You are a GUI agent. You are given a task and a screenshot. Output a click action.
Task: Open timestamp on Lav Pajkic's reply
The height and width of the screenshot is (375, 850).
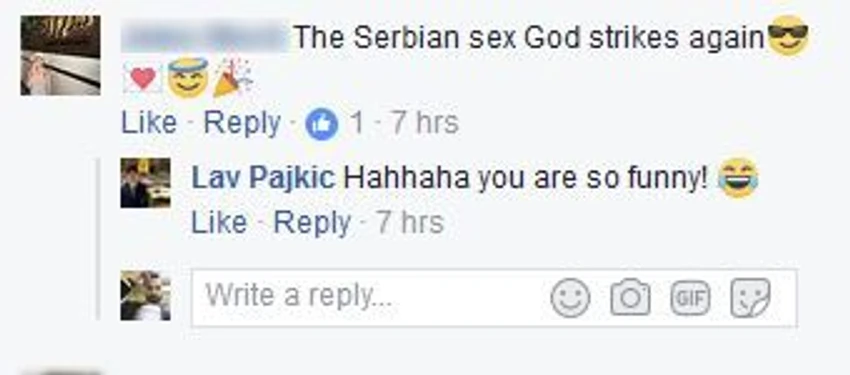click(410, 223)
